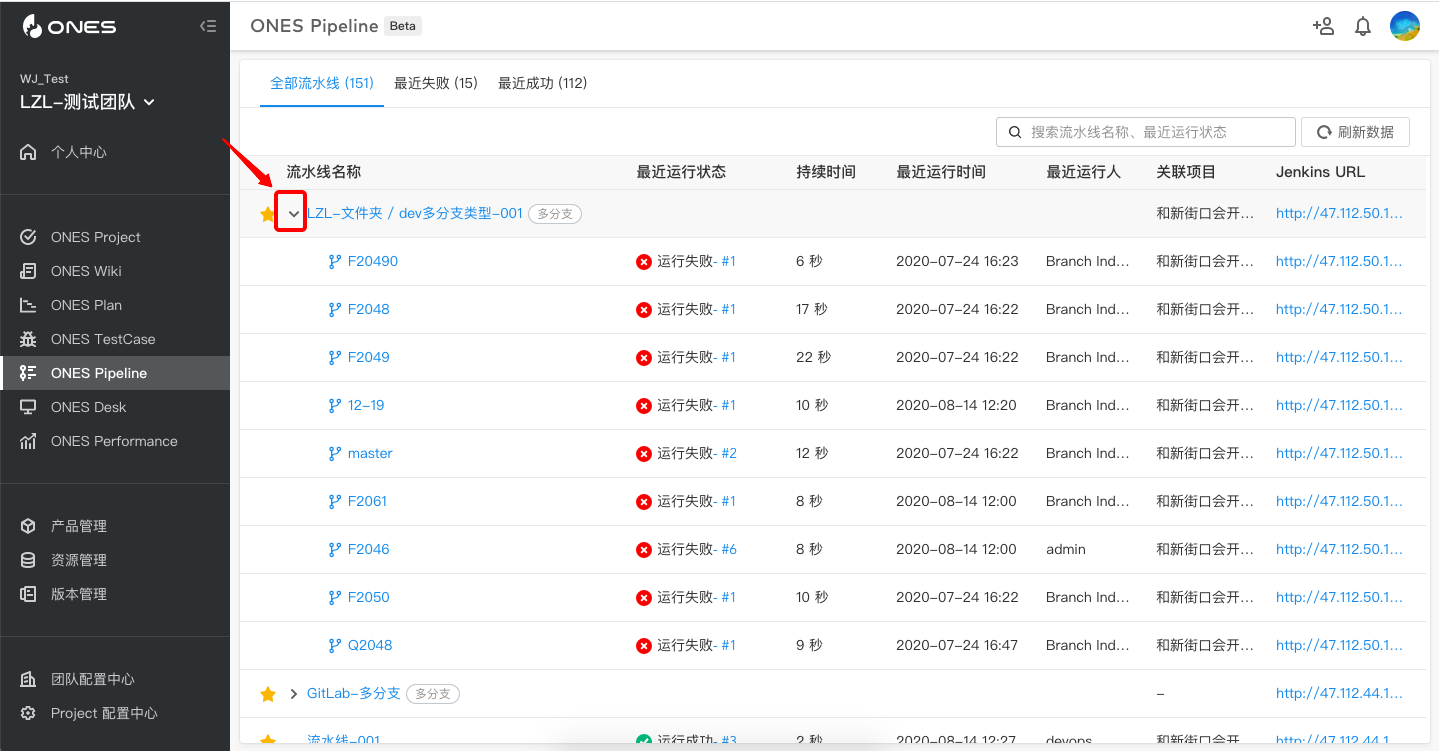Select ONES Pipeline in sidebar
1439x751 pixels.
(x=115, y=373)
